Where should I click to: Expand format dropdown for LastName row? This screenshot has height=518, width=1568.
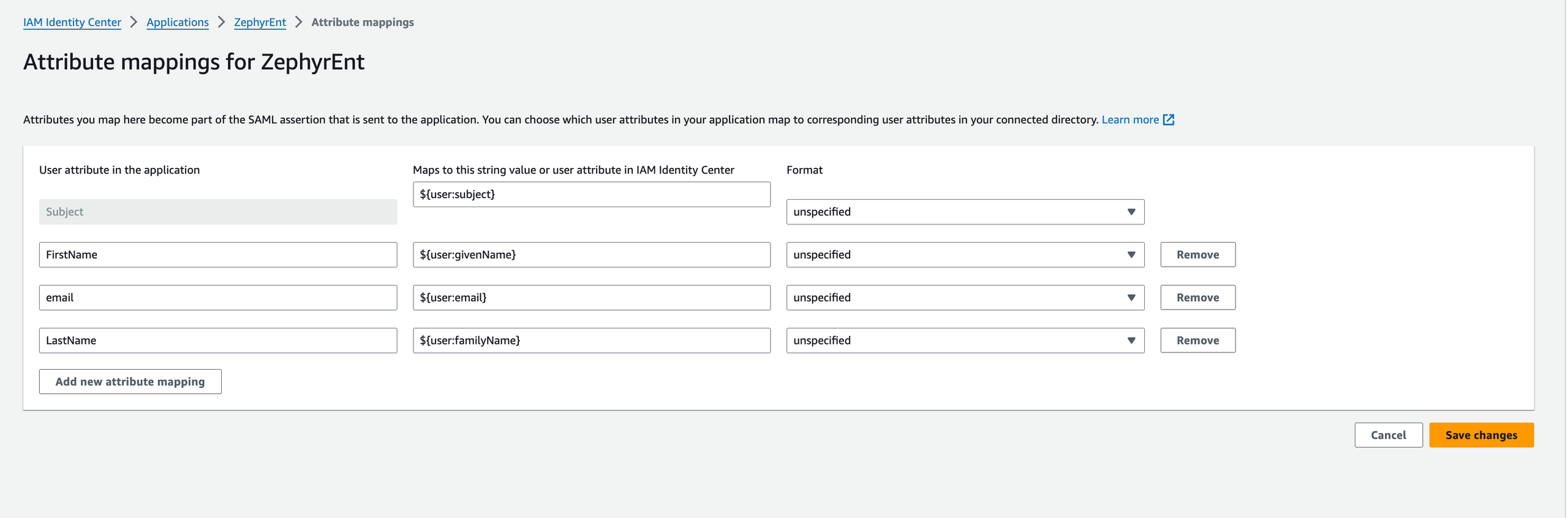pos(965,341)
